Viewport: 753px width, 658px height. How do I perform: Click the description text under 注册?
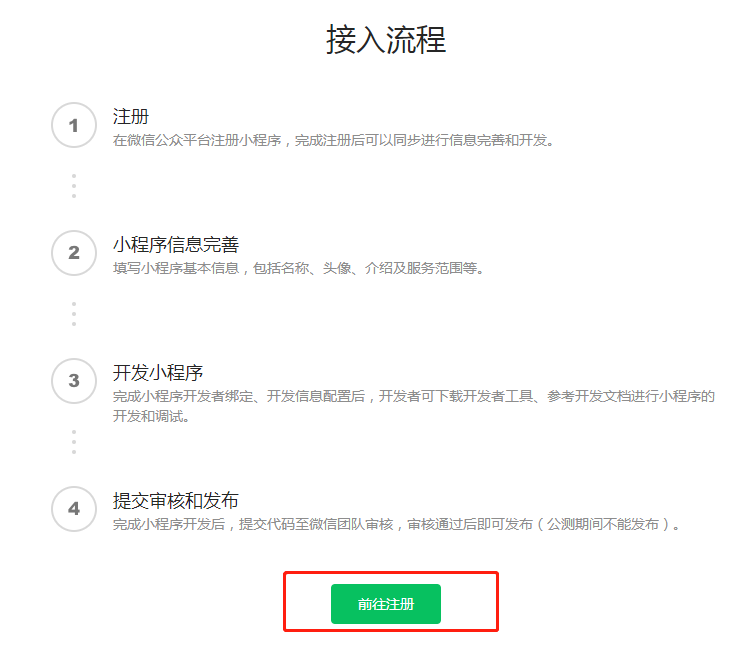click(x=333, y=141)
